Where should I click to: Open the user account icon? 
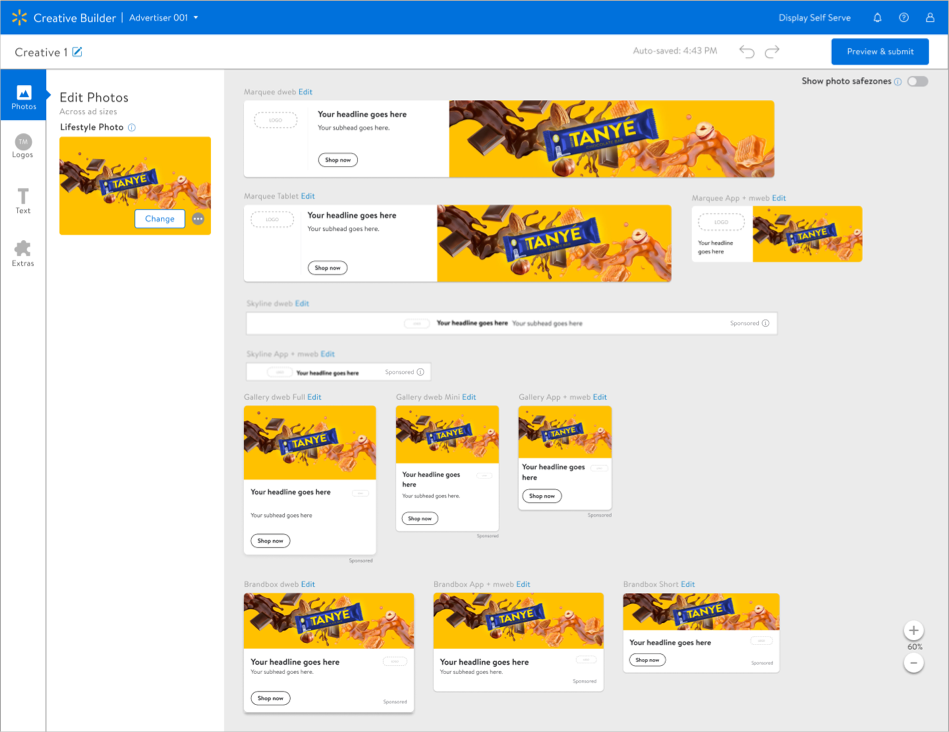coord(930,18)
